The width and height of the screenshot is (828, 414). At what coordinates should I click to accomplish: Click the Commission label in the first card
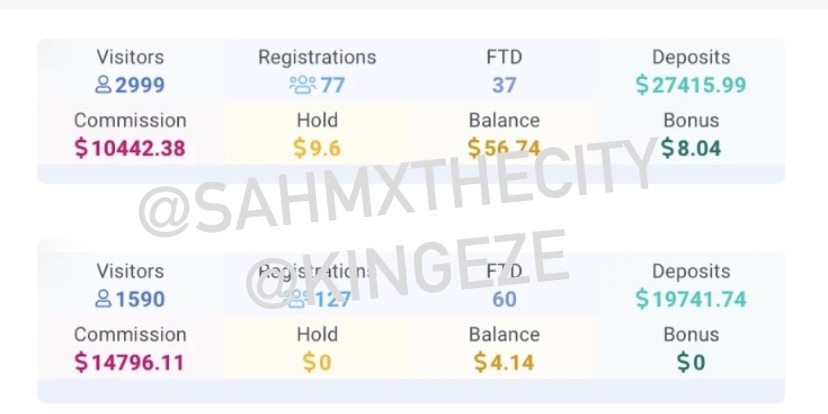[x=130, y=120]
